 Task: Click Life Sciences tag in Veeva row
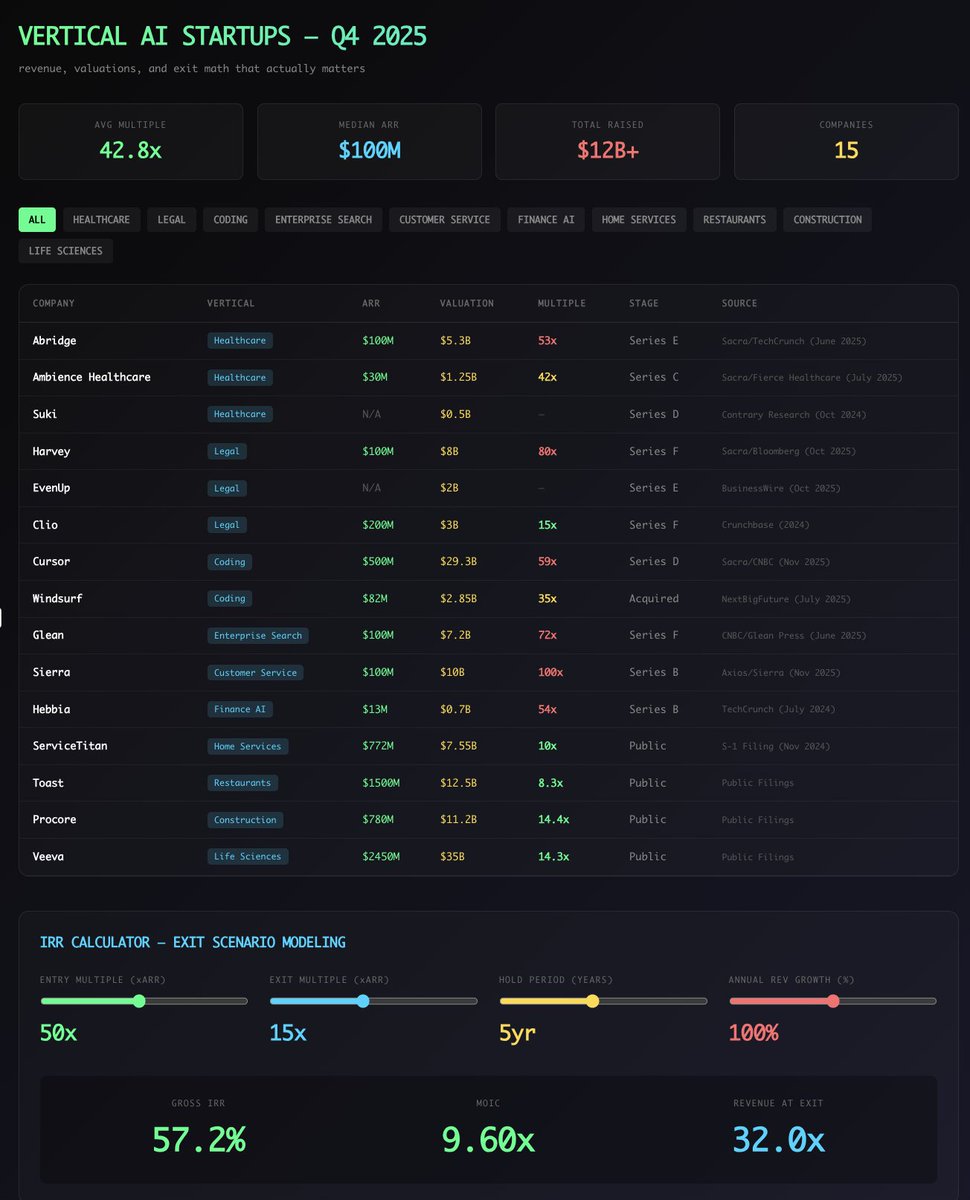tap(248, 857)
